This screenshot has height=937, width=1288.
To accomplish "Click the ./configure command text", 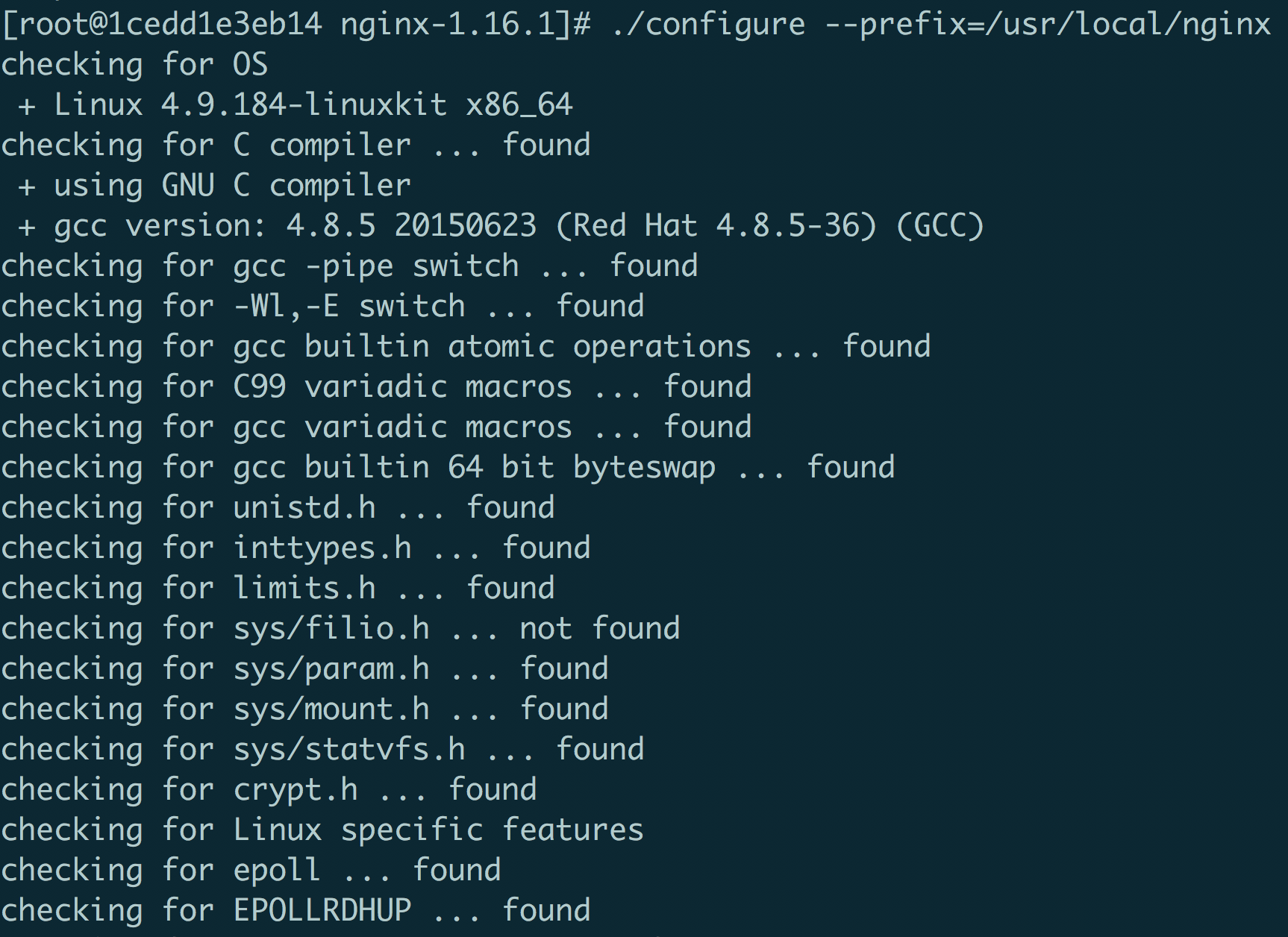I will [707, 24].
